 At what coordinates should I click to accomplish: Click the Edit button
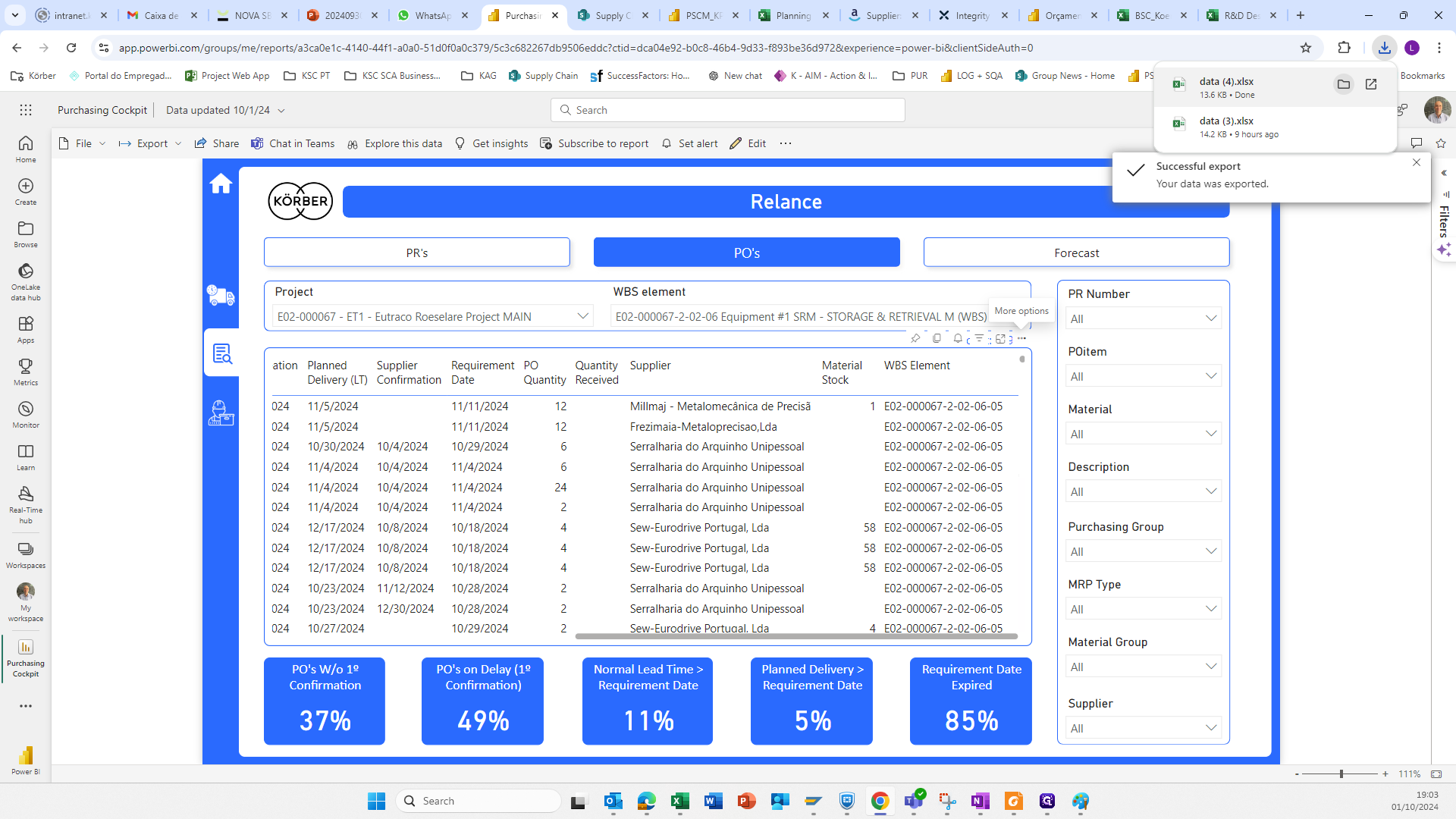(748, 143)
